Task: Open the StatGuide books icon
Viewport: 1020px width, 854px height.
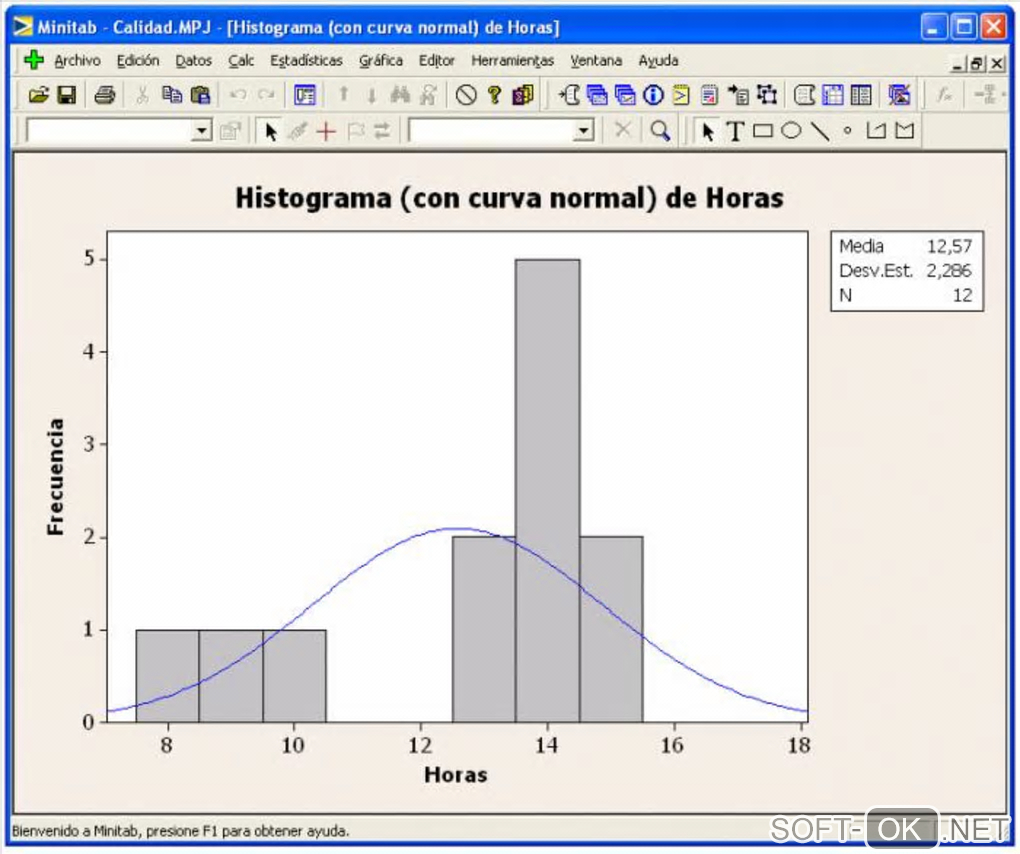Action: pos(523,95)
